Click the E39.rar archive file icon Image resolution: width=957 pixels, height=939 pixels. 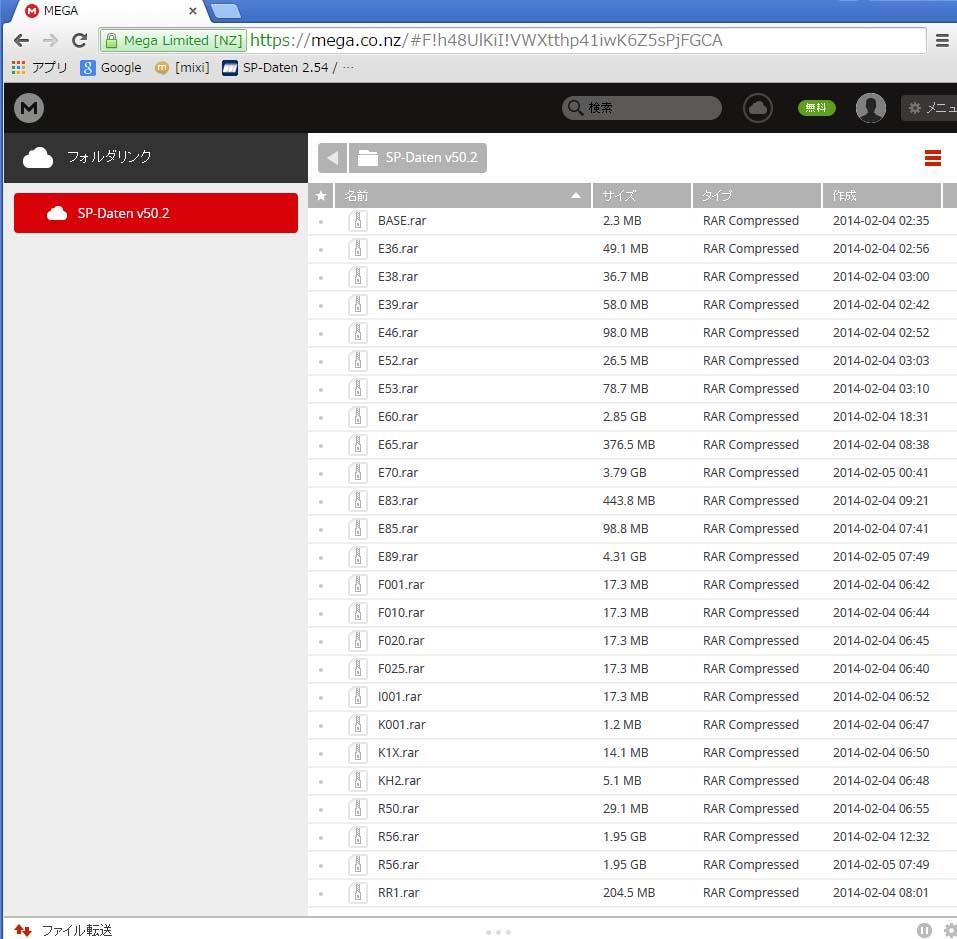(358, 305)
